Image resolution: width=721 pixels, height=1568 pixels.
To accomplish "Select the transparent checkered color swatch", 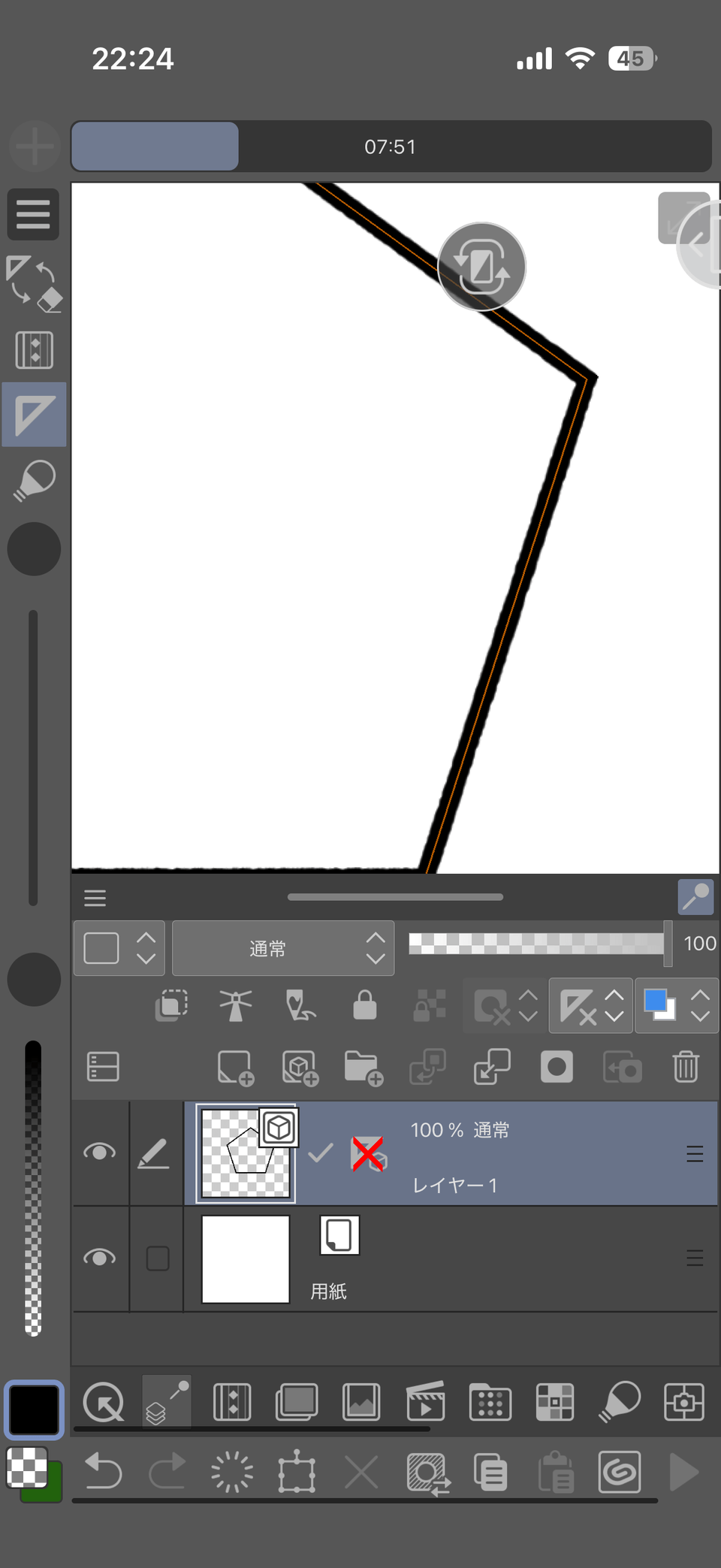I will (x=26, y=1467).
